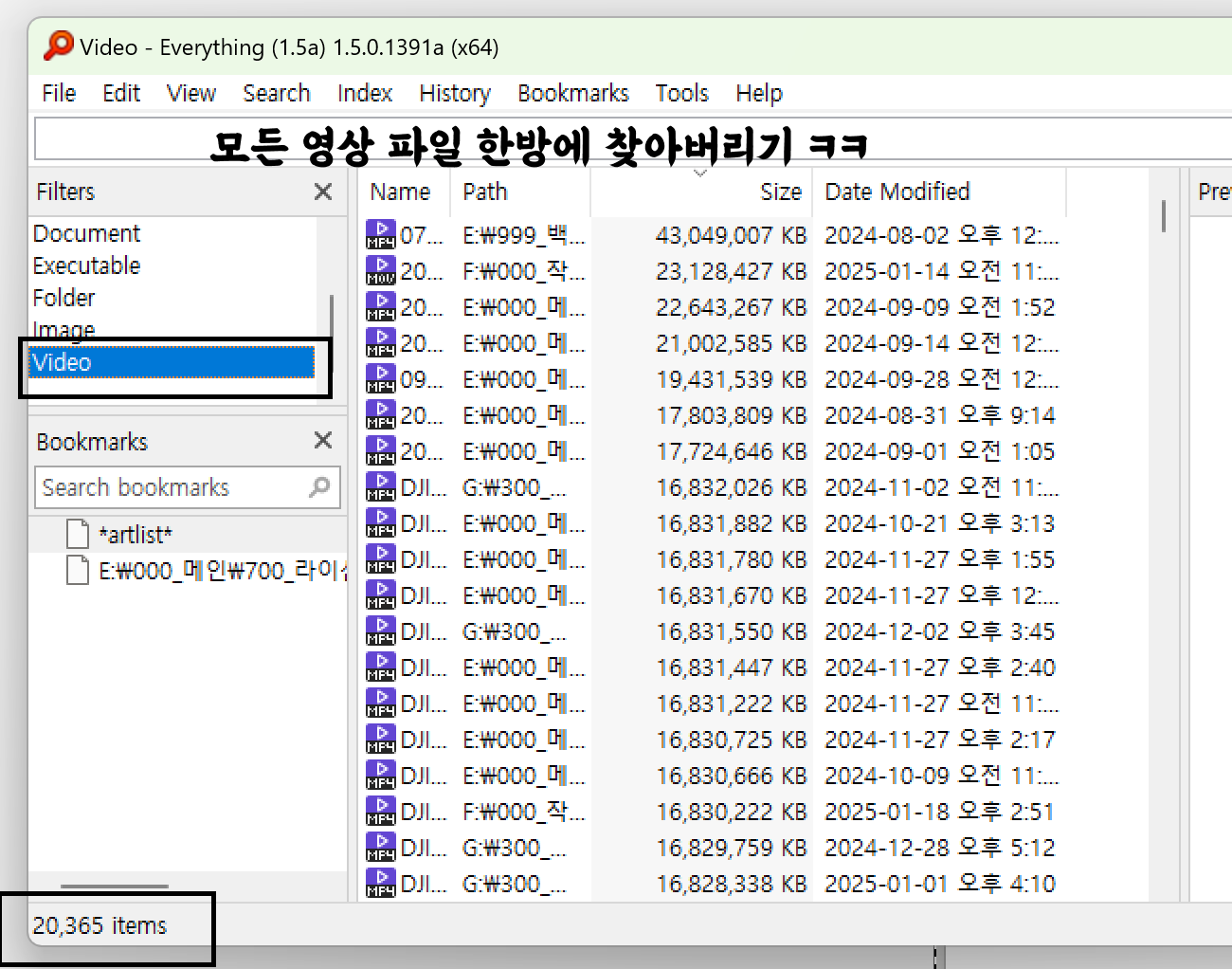The image size is (1232, 969).
Task: Click the bookmarks search magnifier icon
Action: point(320,487)
